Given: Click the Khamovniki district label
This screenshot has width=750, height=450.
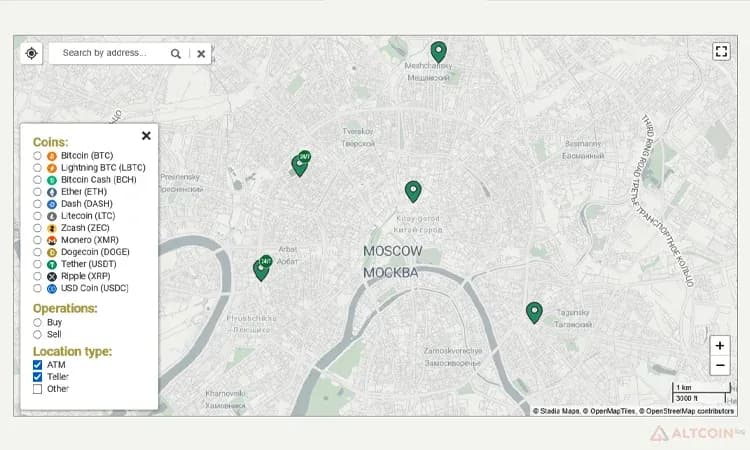Looking at the screenshot, I should [225, 394].
